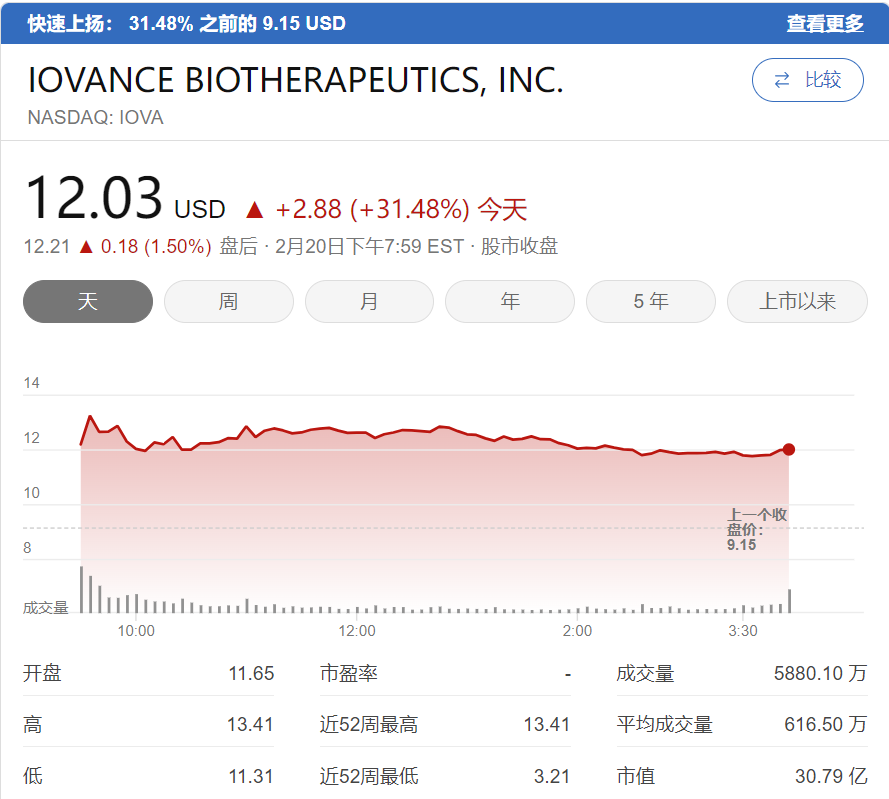The image size is (889, 799).
Task: Click the 市值 30.79 亿 row
Action: point(741,775)
